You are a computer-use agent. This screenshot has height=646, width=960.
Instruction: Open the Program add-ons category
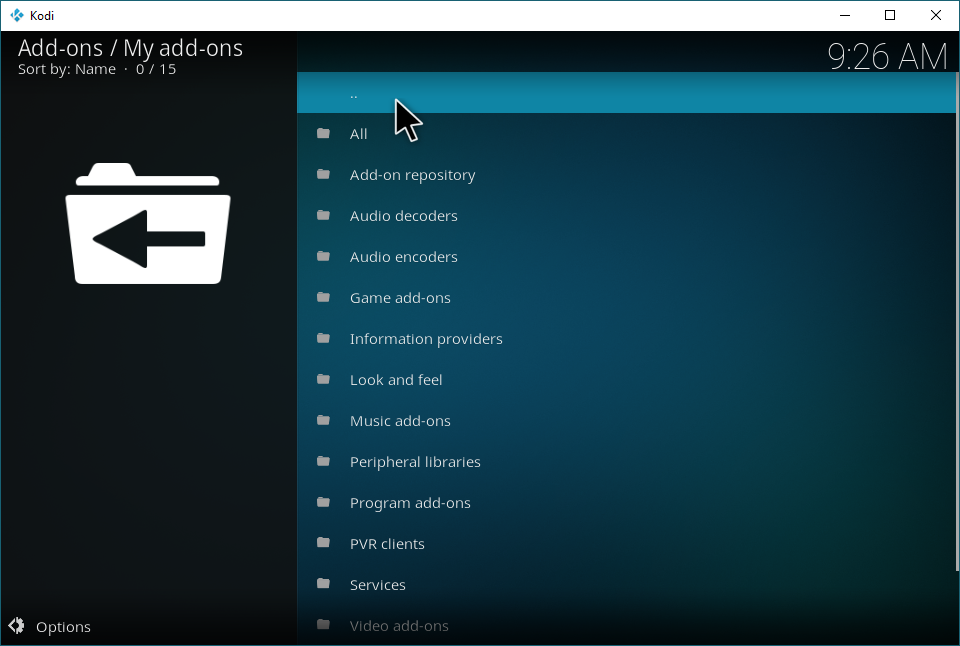(410, 503)
